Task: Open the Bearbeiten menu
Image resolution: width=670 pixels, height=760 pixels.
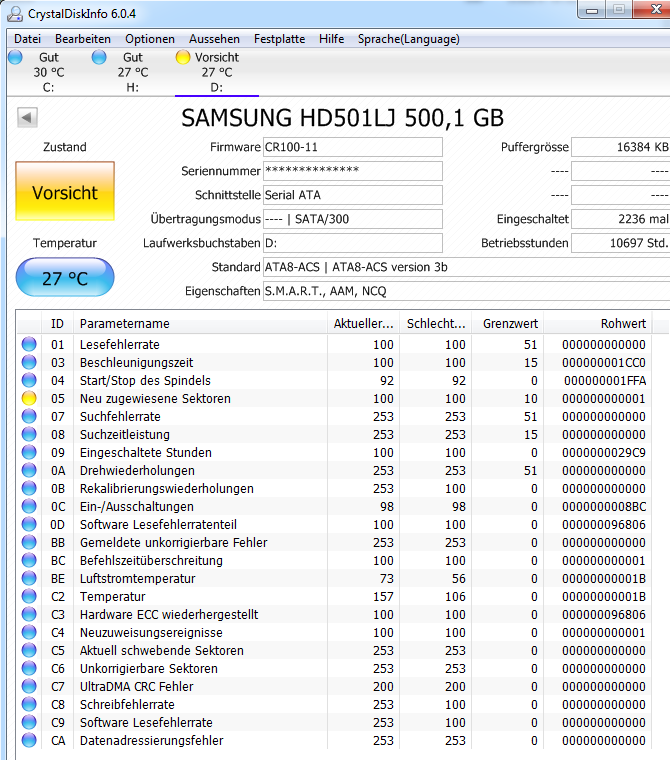Action: tap(82, 39)
